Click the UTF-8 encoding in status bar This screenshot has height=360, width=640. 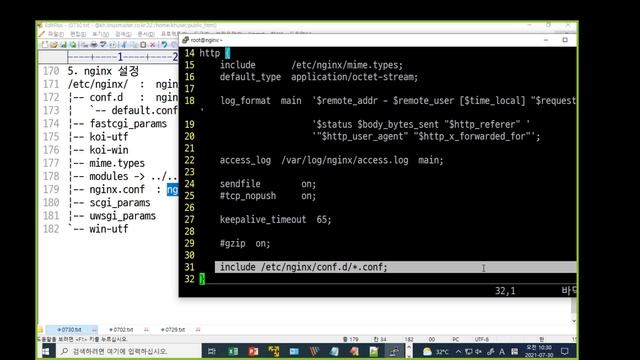(482, 339)
